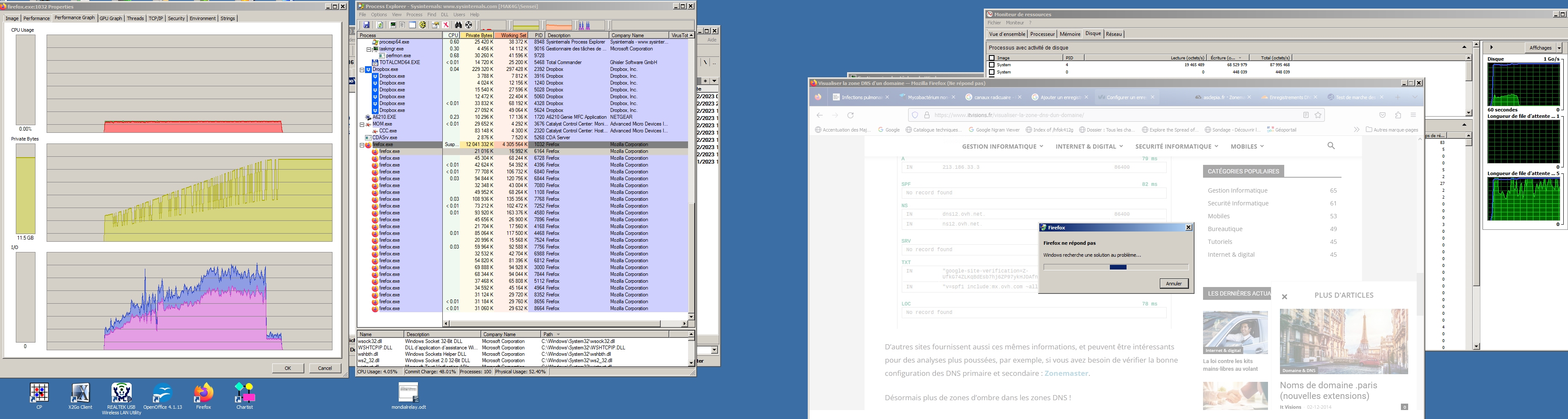Viewport: 1568px width, 419px height.
Task: Check the System PID 4 checkbox
Action: click(x=991, y=64)
